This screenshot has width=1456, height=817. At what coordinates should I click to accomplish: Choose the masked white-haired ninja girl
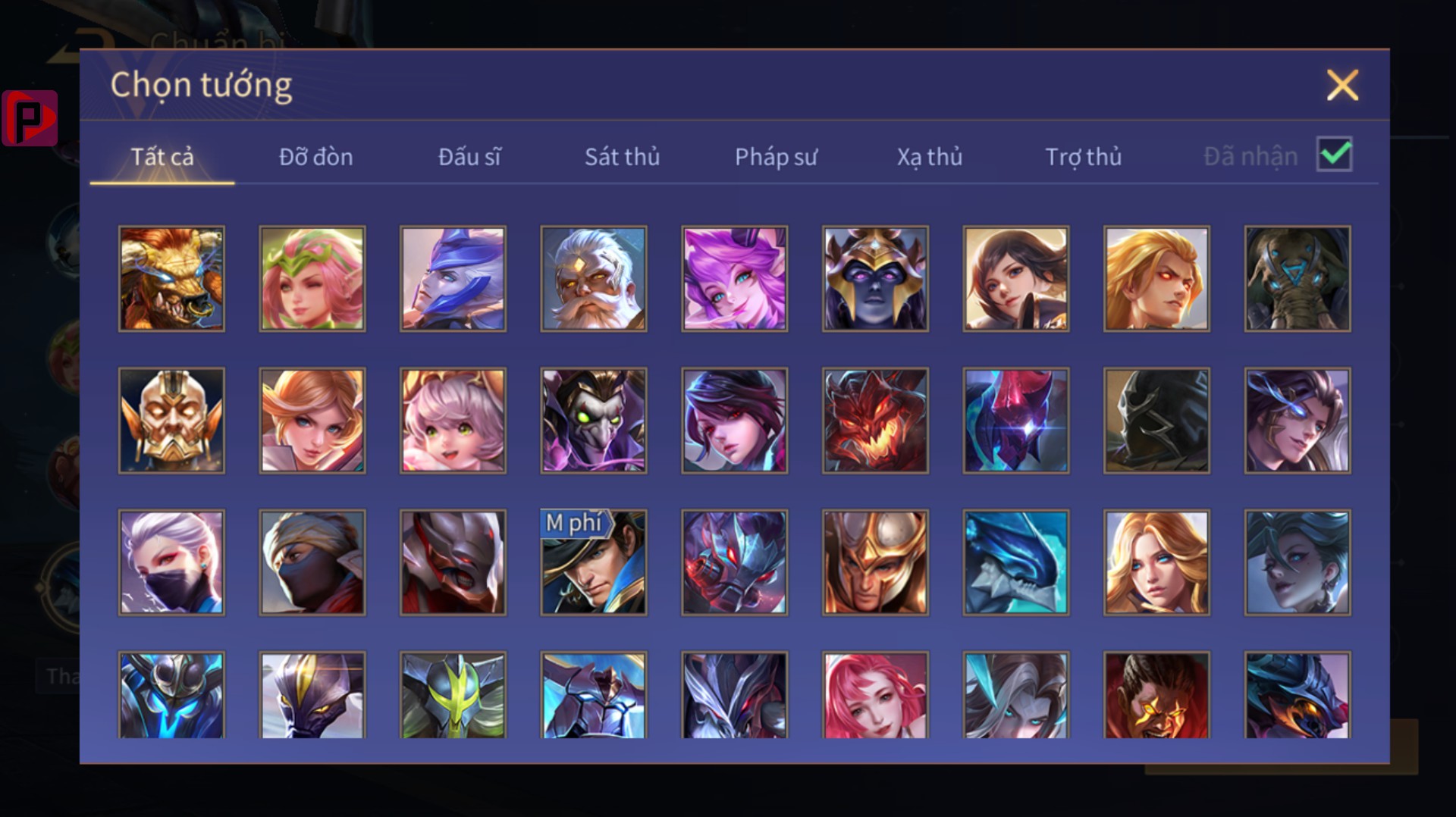click(x=171, y=562)
